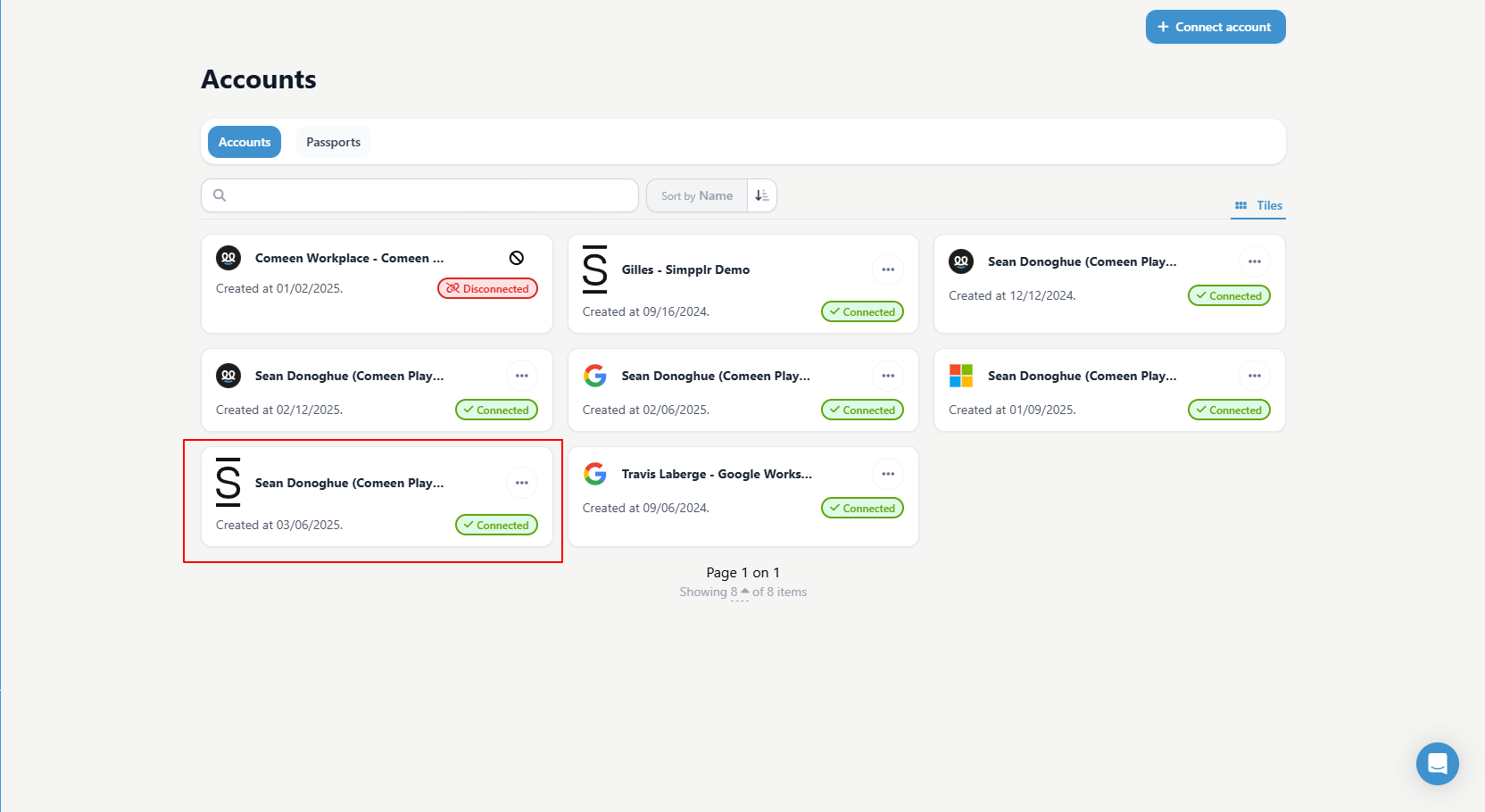The width and height of the screenshot is (1485, 812).
Task: Switch to the Accounts tab
Action: tap(245, 142)
